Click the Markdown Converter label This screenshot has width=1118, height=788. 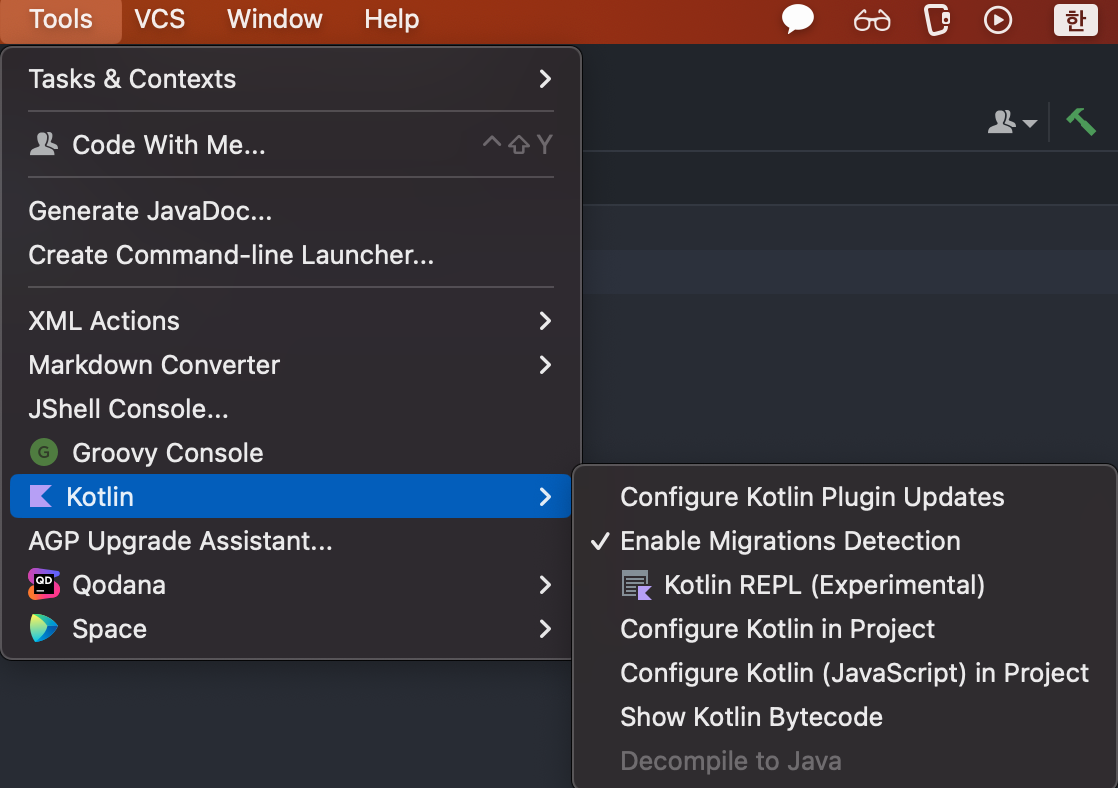(154, 365)
